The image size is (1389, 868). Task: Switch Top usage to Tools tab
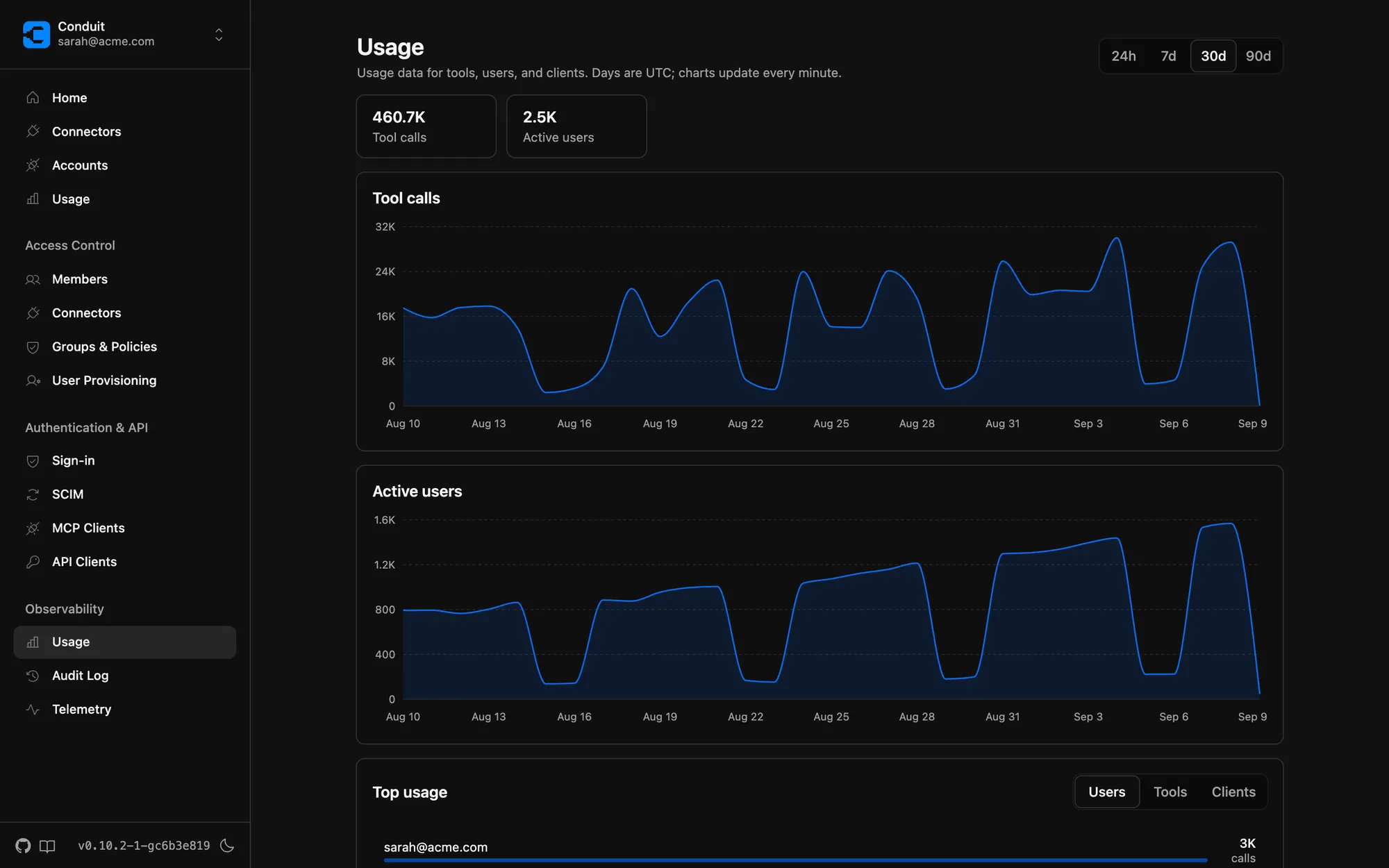(x=1170, y=792)
